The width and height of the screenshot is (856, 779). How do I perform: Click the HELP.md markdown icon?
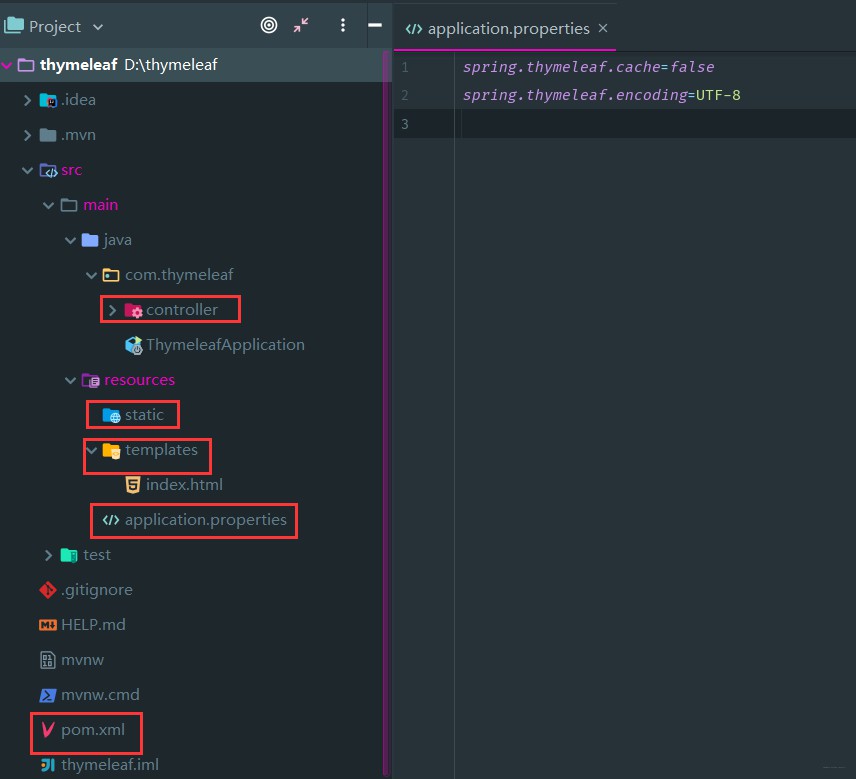tap(48, 625)
